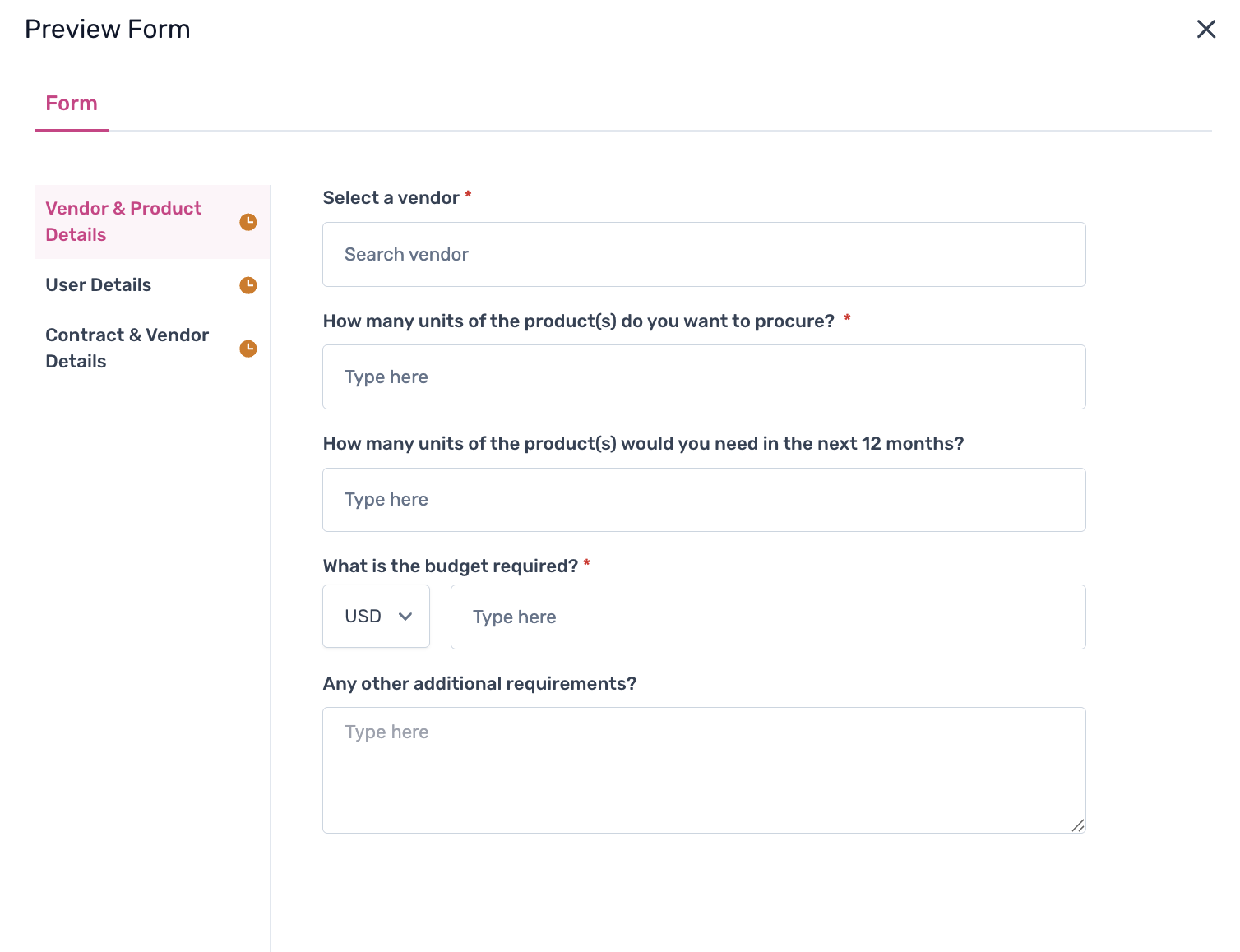Close the Preview Form dialog

pyautogui.click(x=1205, y=30)
